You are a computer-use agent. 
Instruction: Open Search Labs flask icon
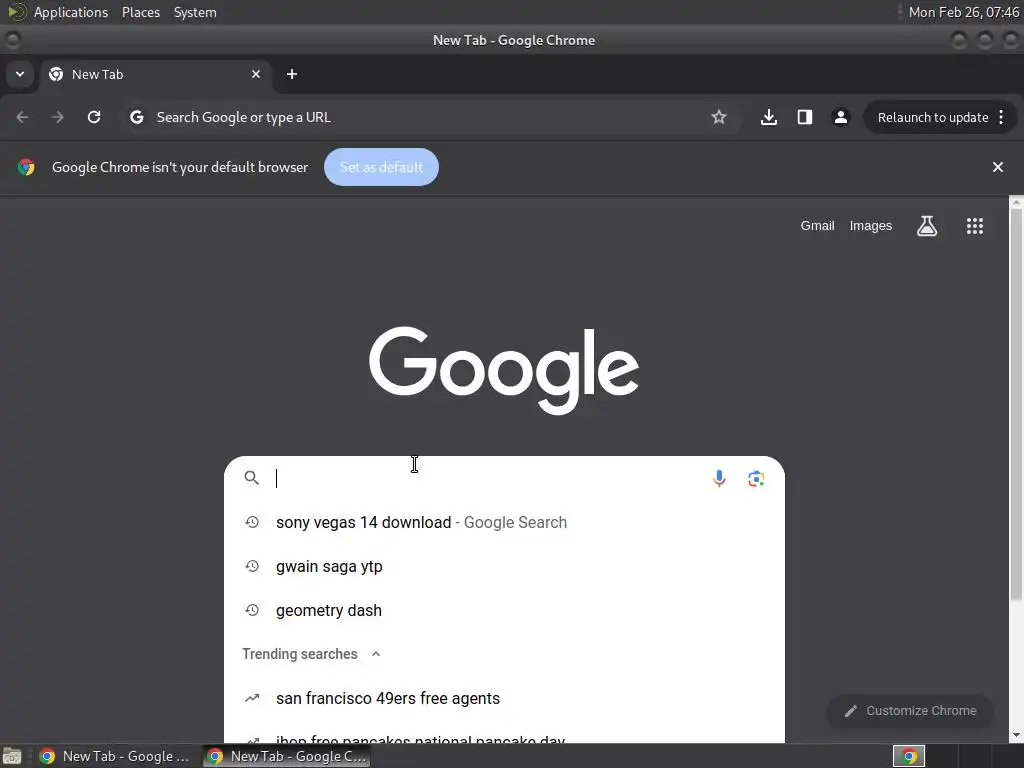pos(927,226)
